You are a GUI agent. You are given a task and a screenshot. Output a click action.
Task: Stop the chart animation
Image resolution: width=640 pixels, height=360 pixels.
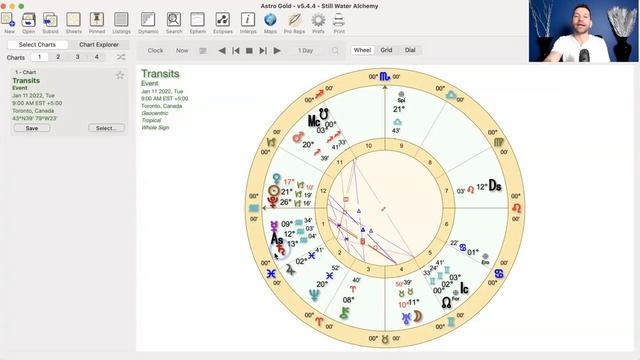pos(249,51)
